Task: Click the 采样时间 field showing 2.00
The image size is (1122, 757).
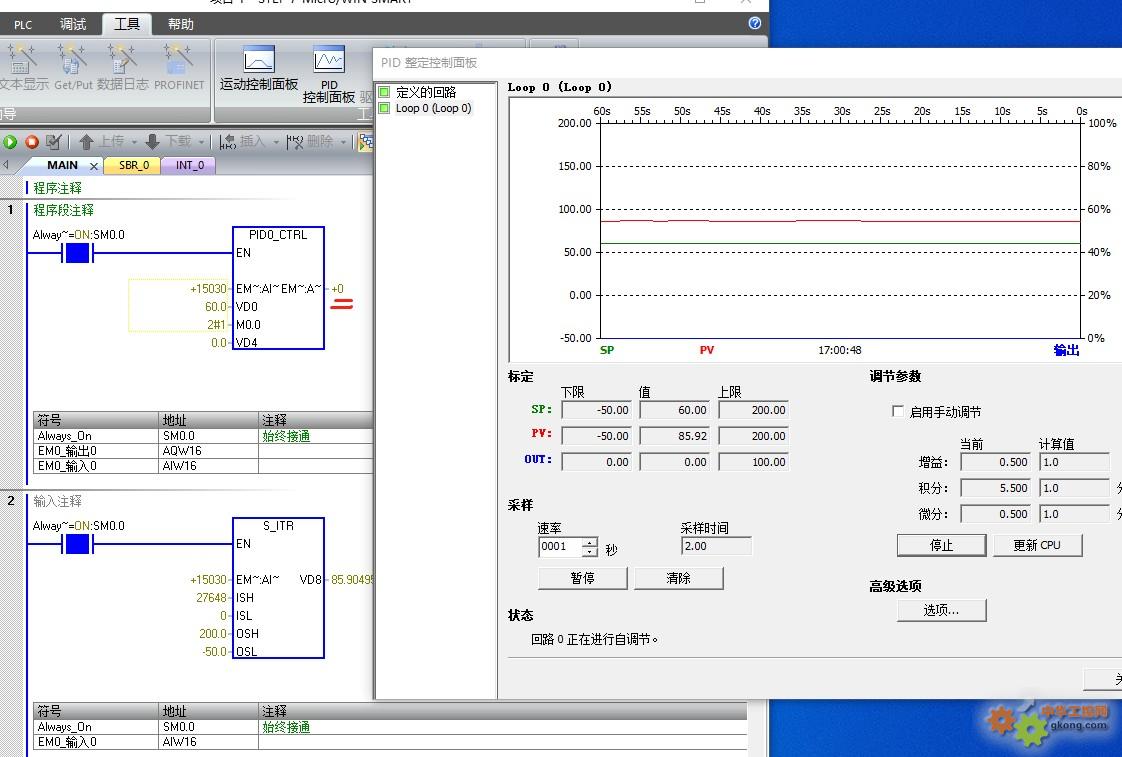Action: pos(716,546)
